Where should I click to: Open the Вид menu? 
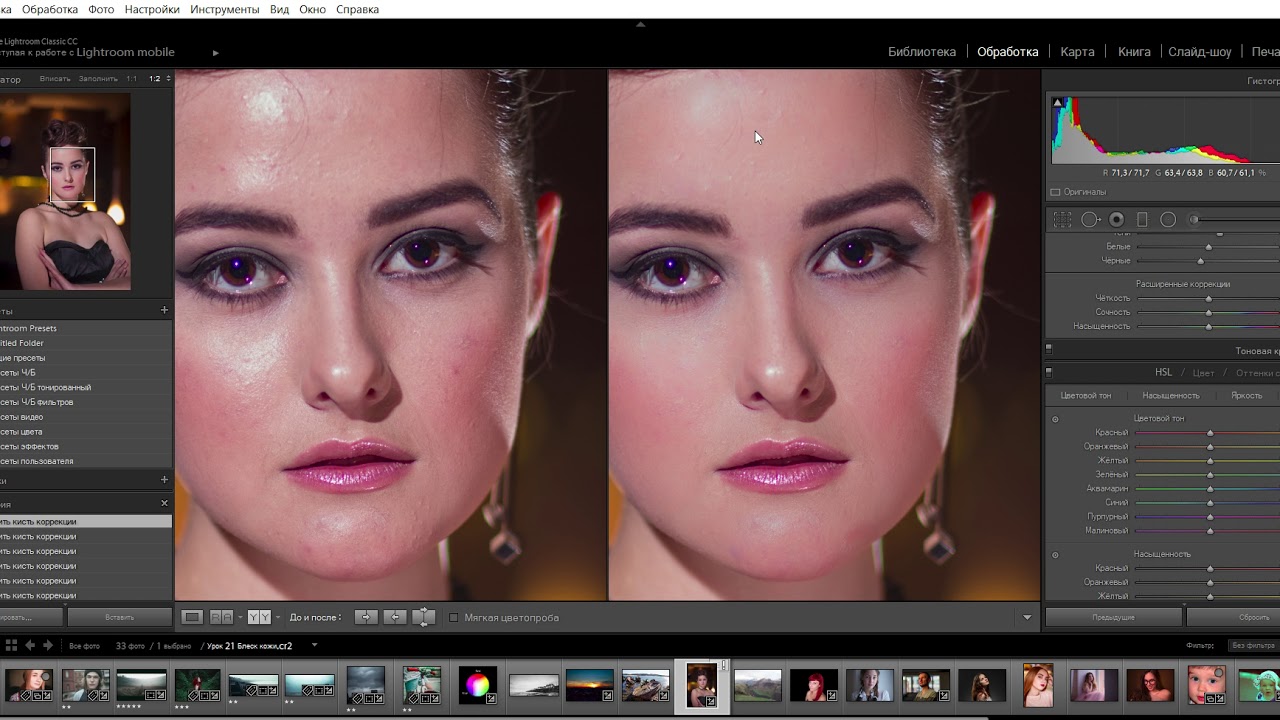pos(280,9)
